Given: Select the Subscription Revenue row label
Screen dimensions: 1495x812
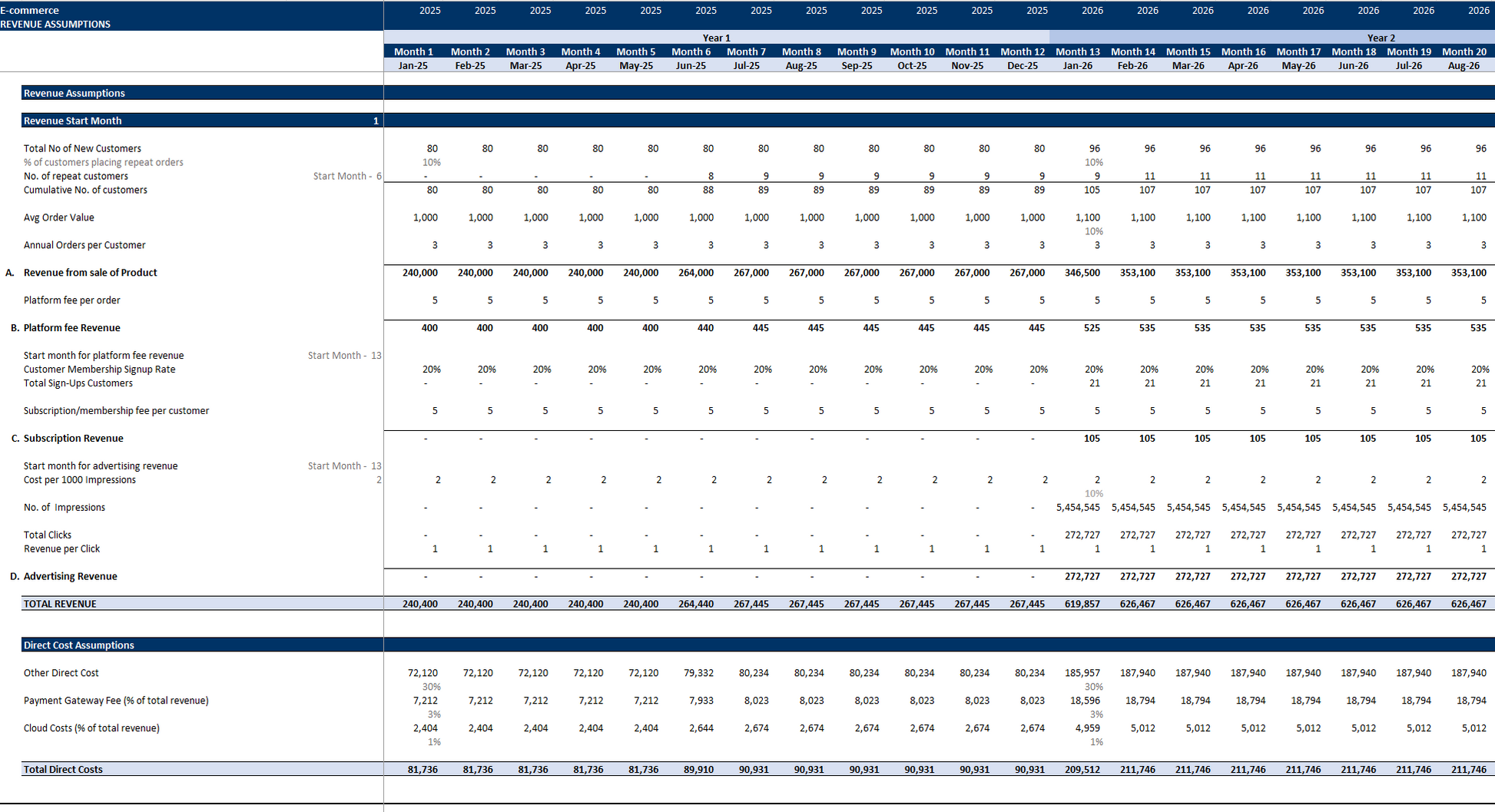Looking at the screenshot, I should [x=73, y=439].
